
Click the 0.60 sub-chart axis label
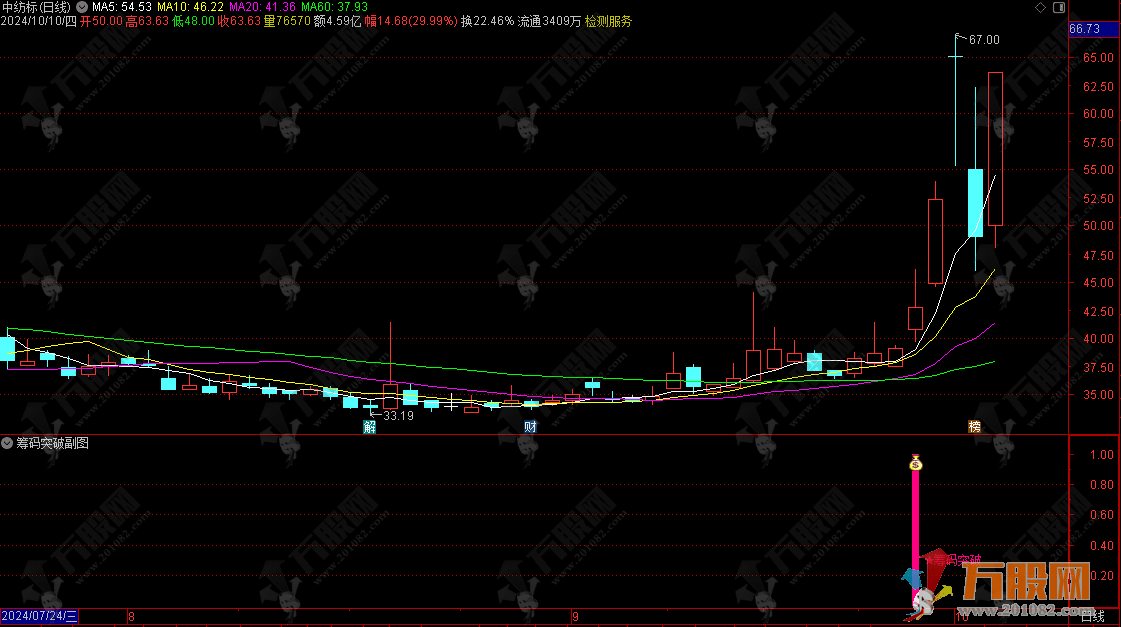1102,515
